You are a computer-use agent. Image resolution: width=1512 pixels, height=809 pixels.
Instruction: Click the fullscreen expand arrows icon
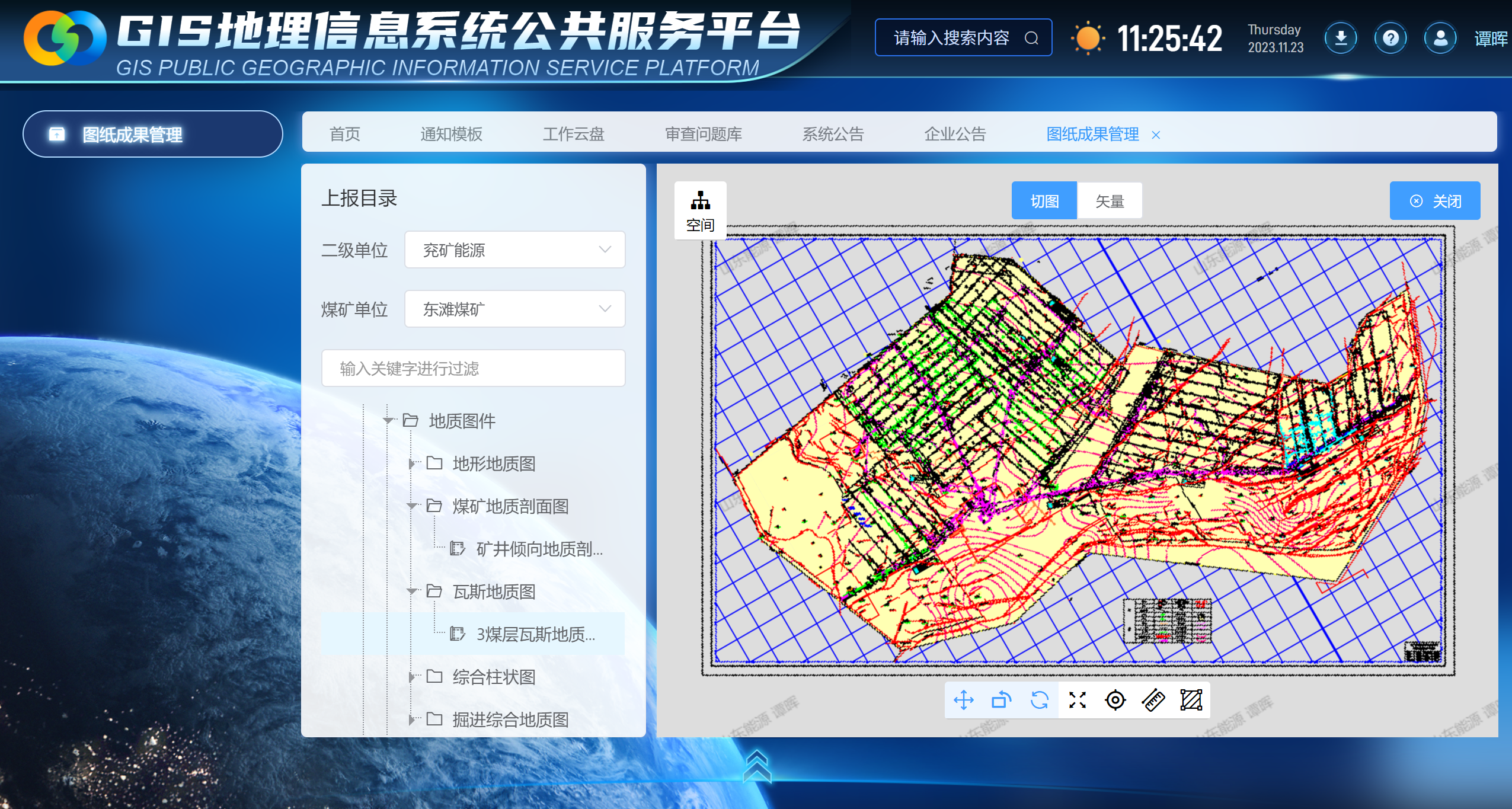(x=1077, y=700)
